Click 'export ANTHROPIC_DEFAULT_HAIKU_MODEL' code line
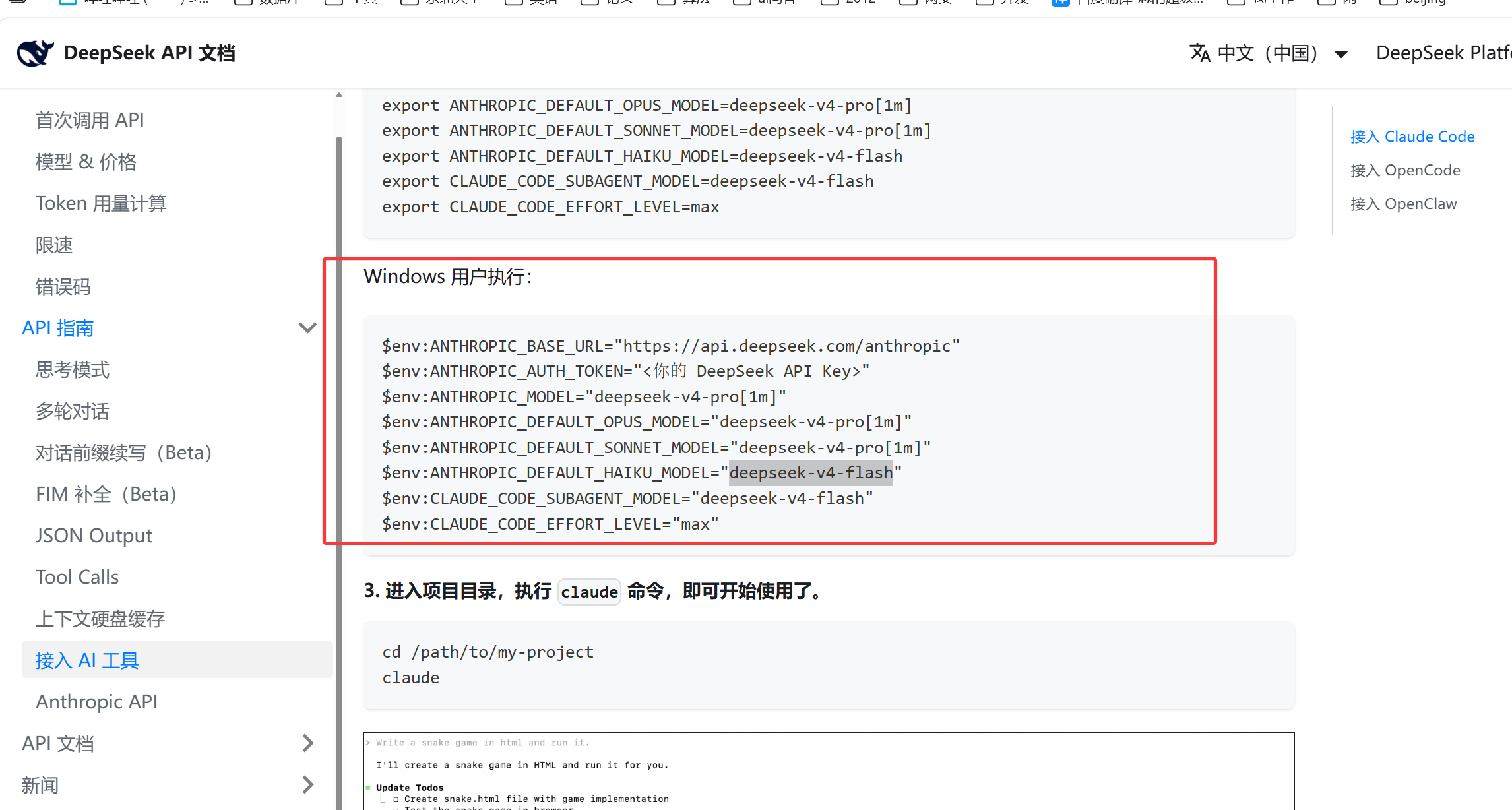 point(642,156)
